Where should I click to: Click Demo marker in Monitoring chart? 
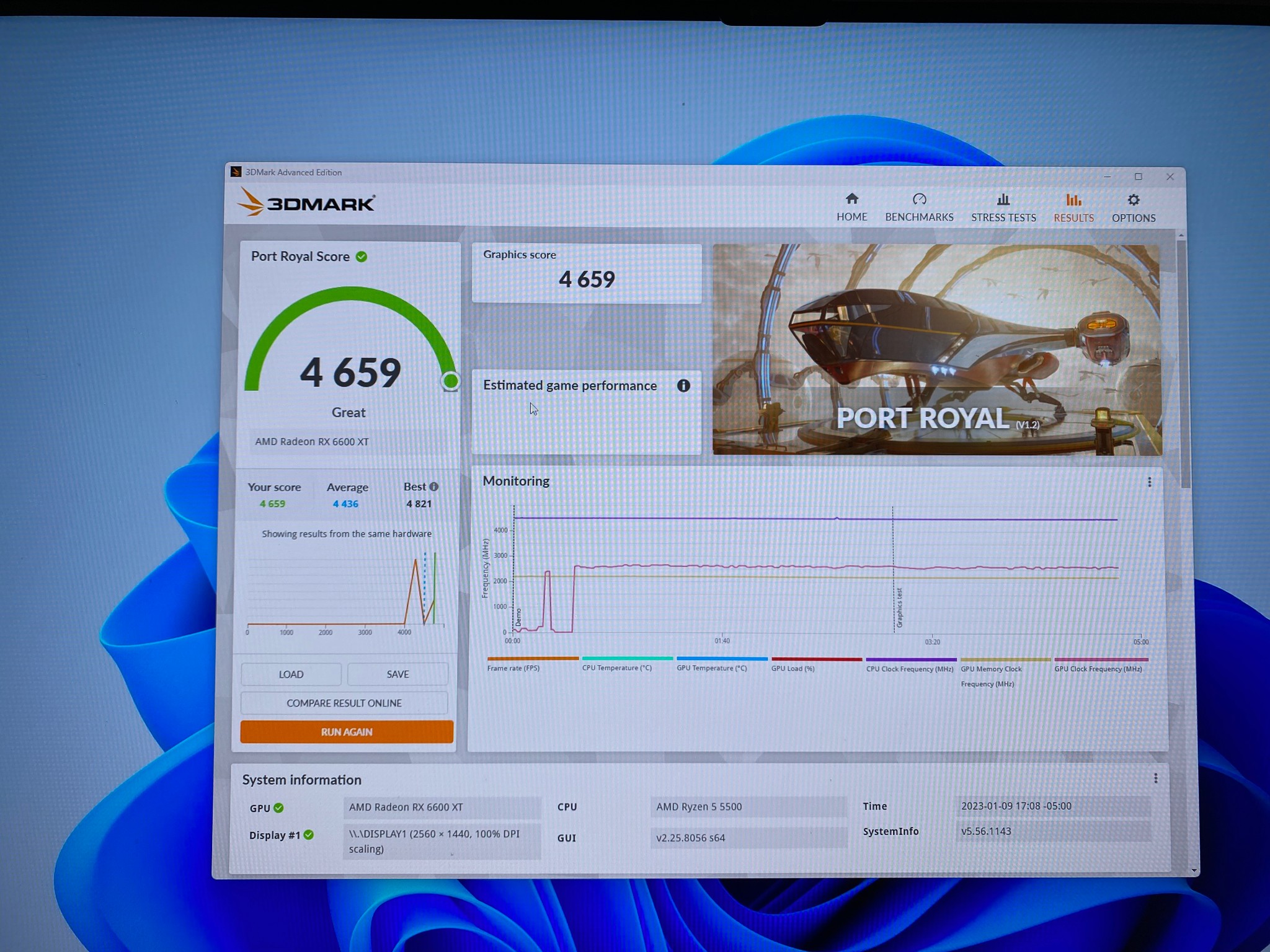[518, 617]
